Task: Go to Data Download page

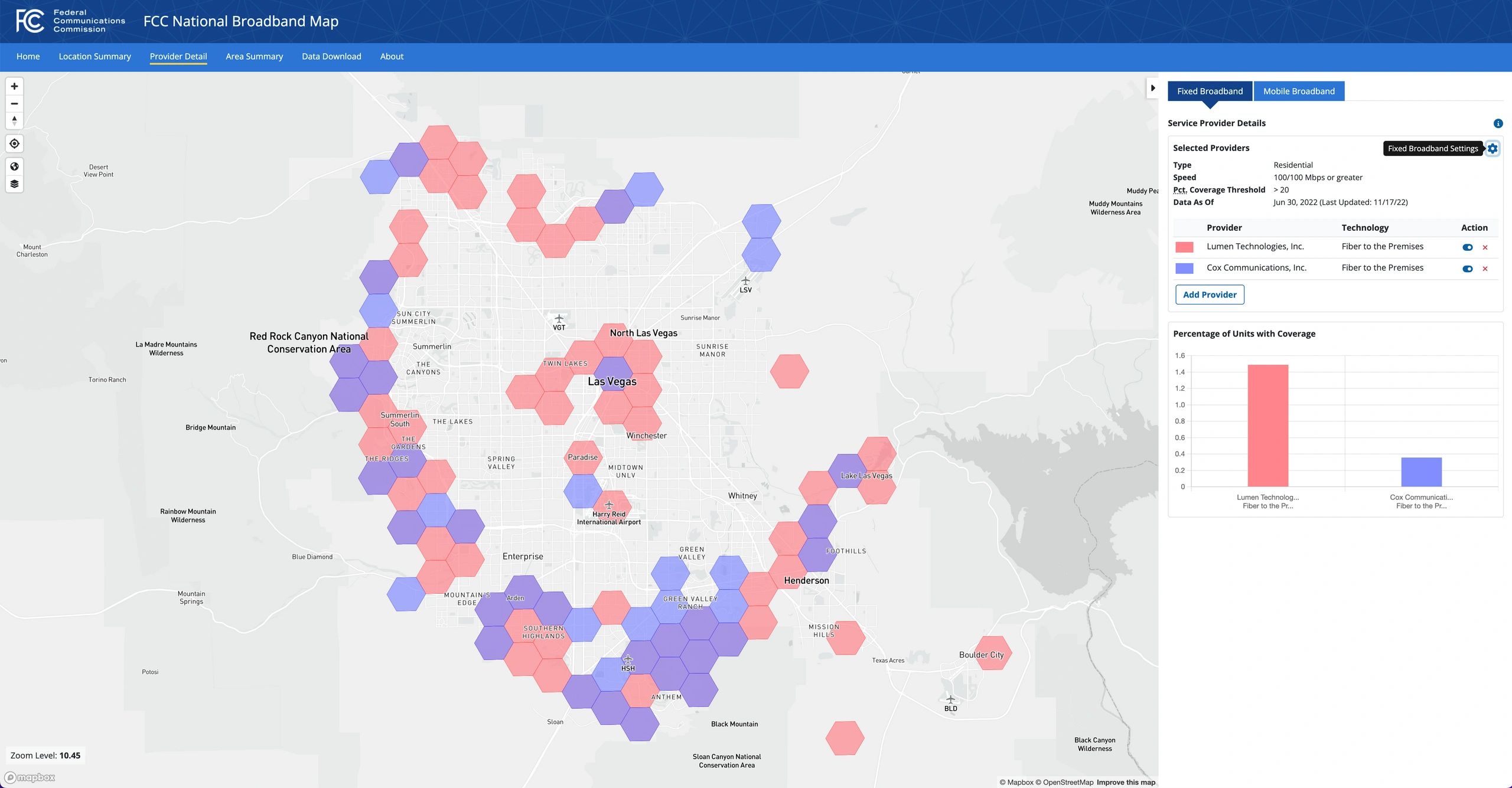Action: point(331,57)
